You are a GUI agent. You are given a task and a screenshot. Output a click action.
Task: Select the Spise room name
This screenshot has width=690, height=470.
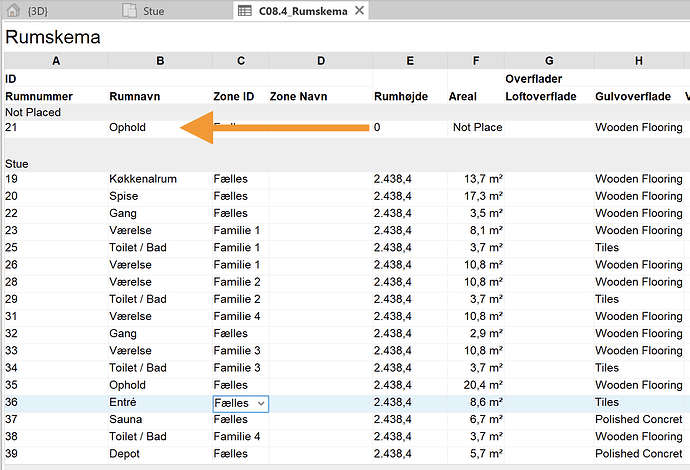click(x=124, y=196)
